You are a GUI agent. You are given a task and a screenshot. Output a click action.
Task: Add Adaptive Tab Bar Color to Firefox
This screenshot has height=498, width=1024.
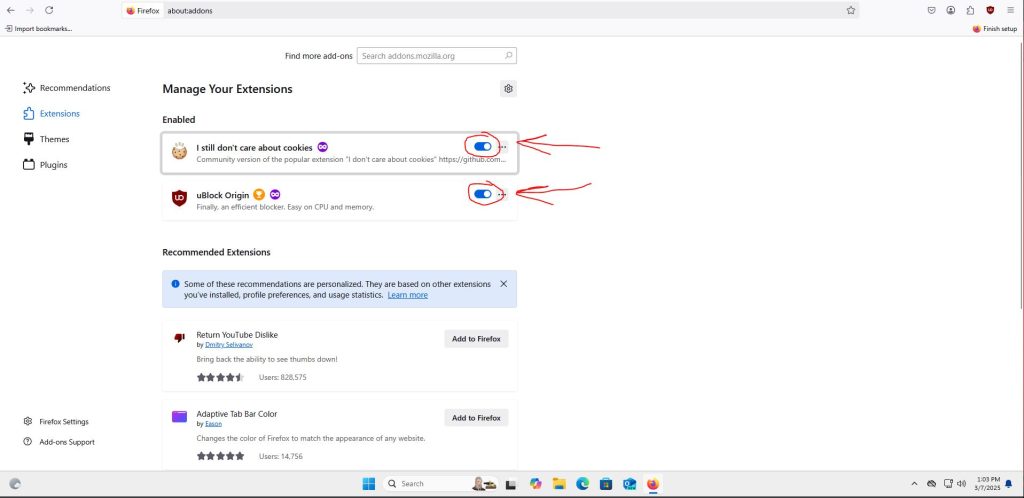[476, 418]
